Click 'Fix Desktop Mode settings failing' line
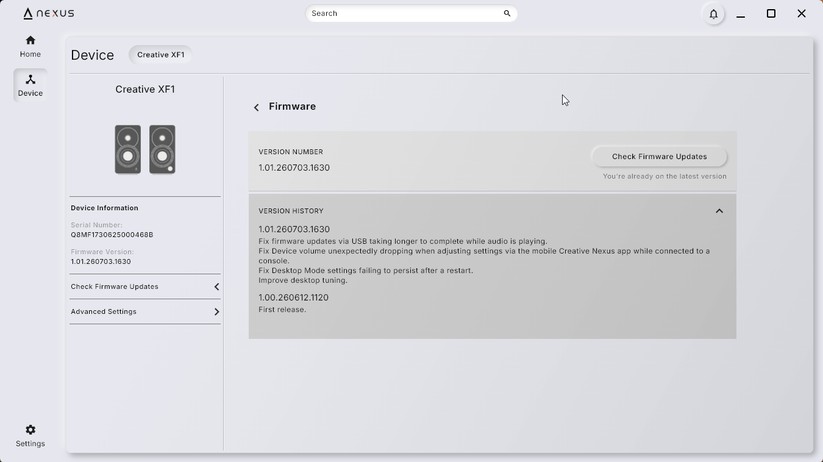The height and width of the screenshot is (462, 823). (365, 270)
